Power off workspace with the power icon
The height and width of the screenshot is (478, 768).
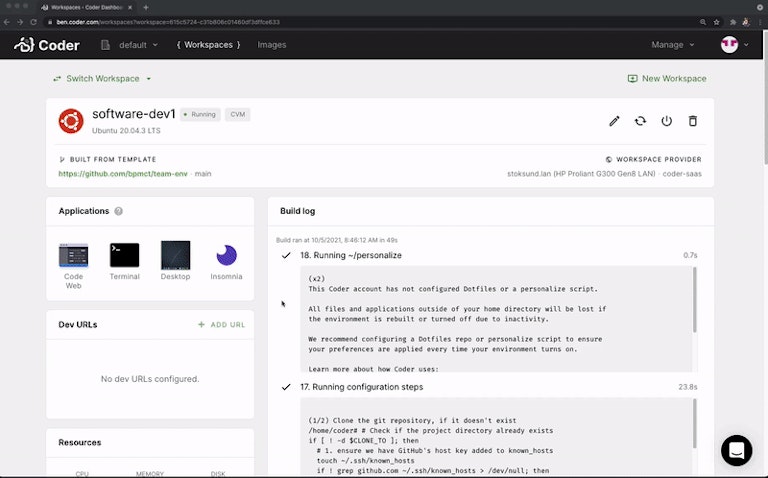pyautogui.click(x=667, y=121)
